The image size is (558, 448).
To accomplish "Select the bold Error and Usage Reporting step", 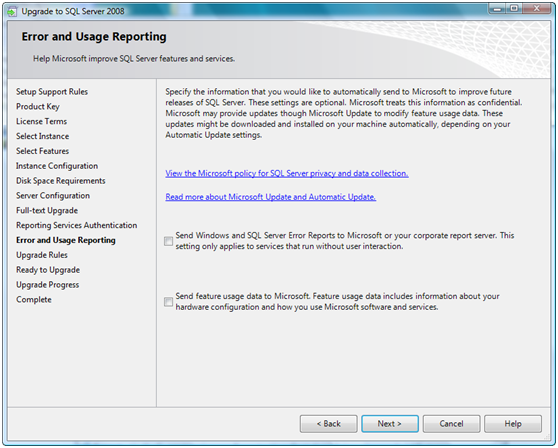I will coord(66,241).
